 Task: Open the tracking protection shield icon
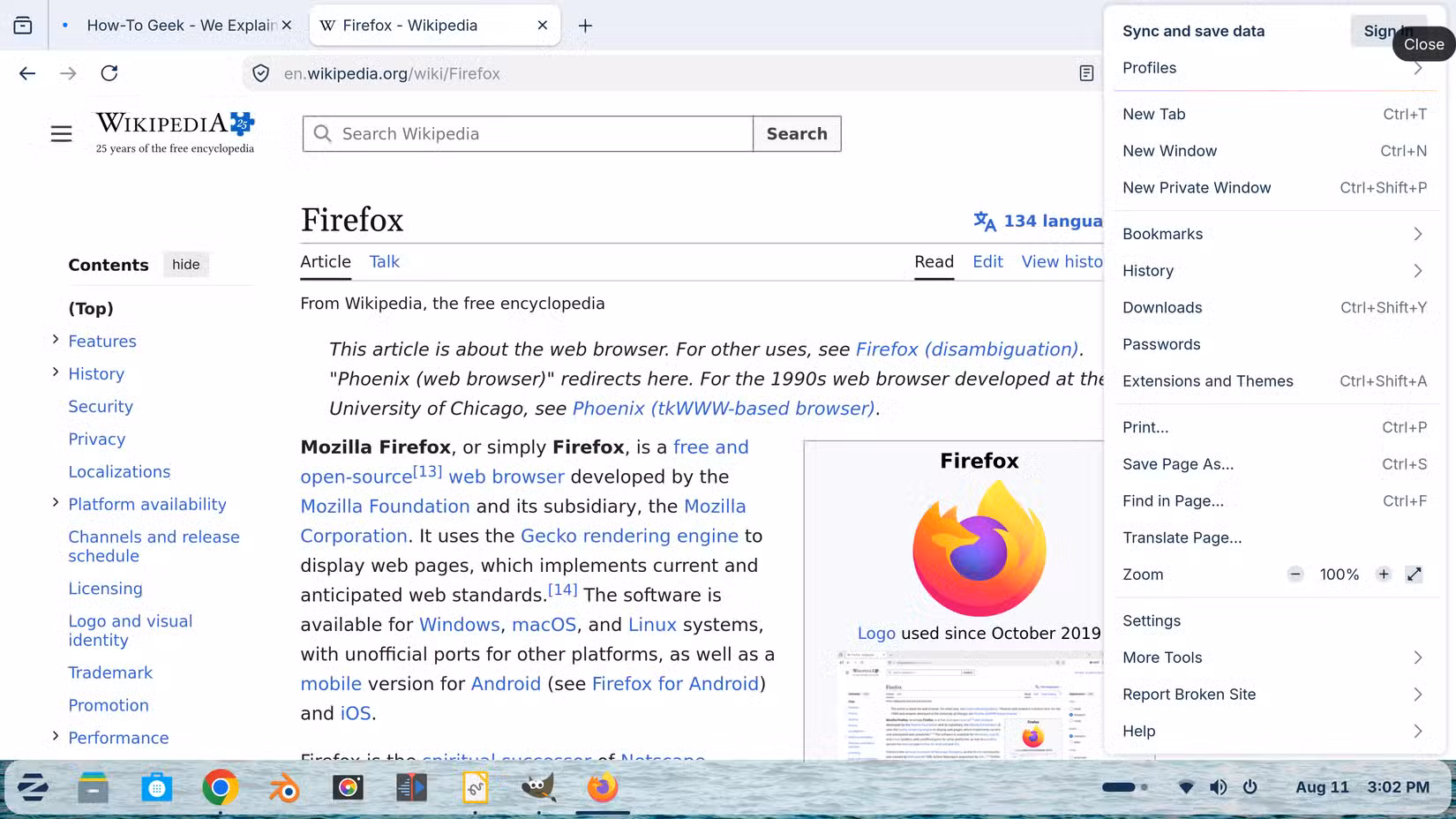click(261, 73)
